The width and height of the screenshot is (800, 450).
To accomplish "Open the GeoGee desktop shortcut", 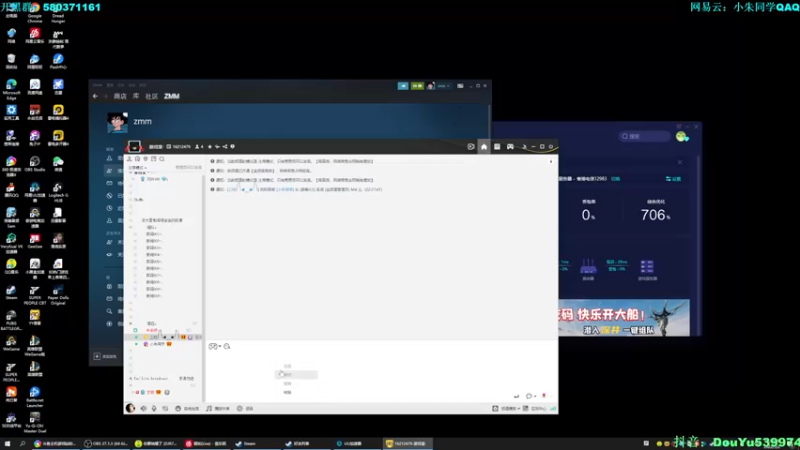I will tap(35, 241).
